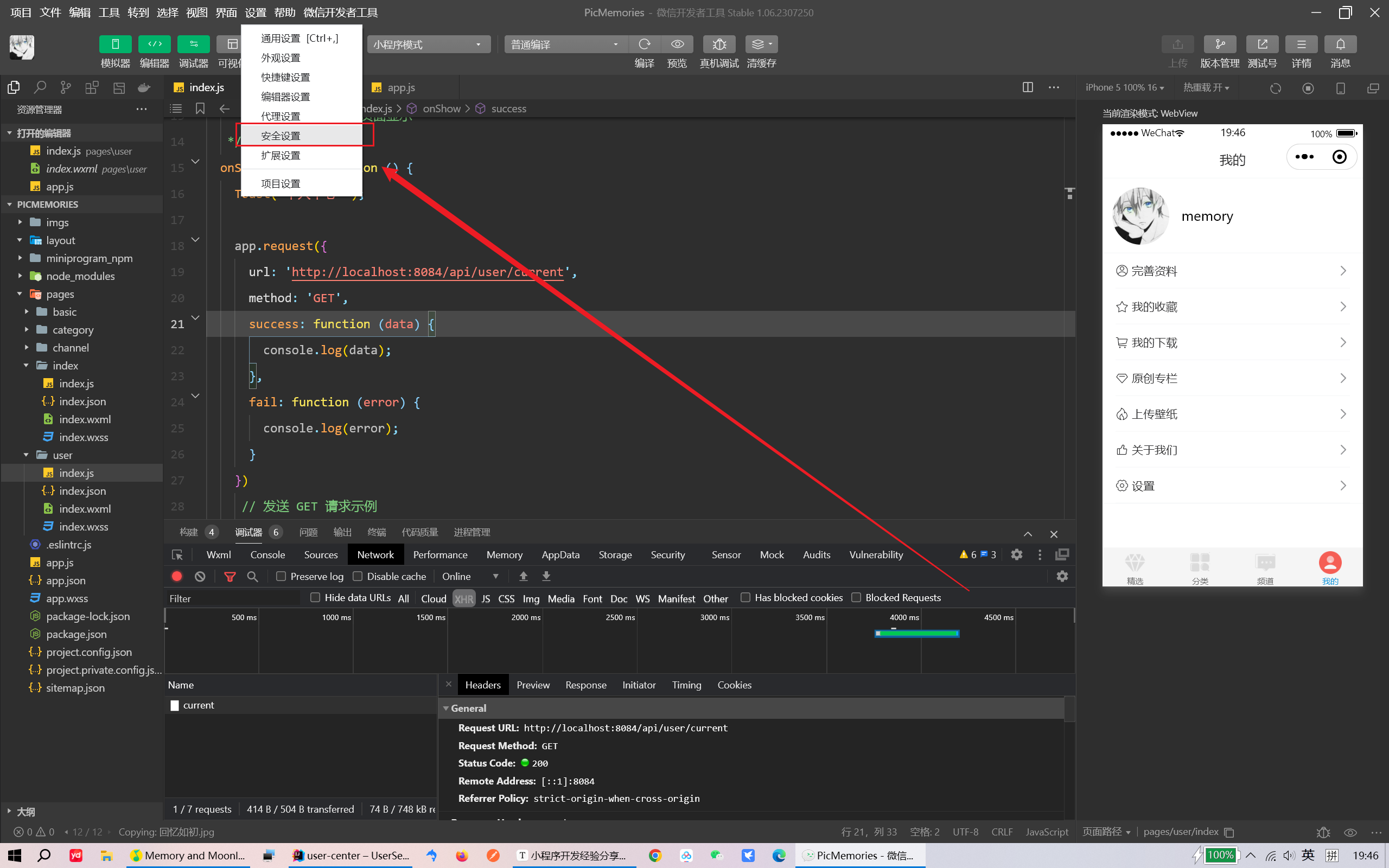Collapse the pages folder
The image size is (1389, 868).
pyautogui.click(x=20, y=293)
